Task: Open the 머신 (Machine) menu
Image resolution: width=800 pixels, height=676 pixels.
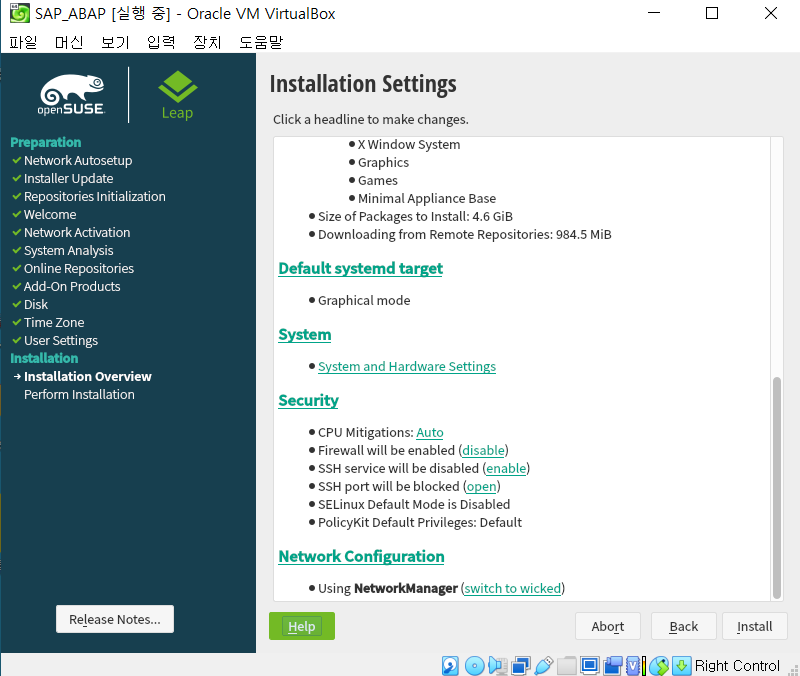Action: click(69, 42)
